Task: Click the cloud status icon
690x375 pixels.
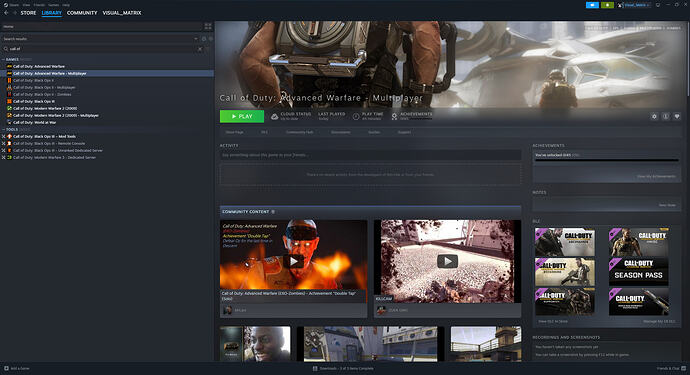Action: click(274, 116)
